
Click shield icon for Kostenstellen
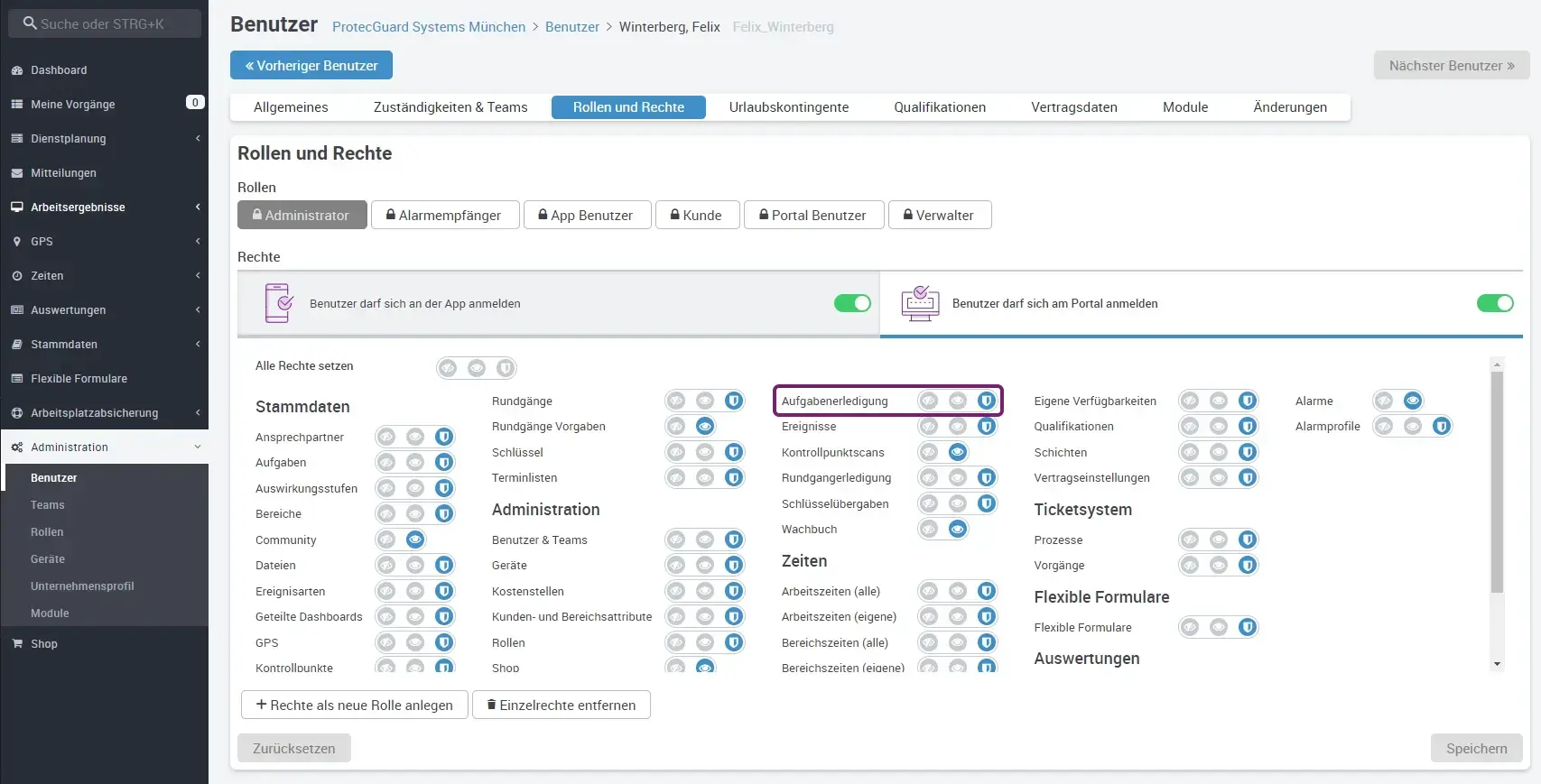point(734,592)
